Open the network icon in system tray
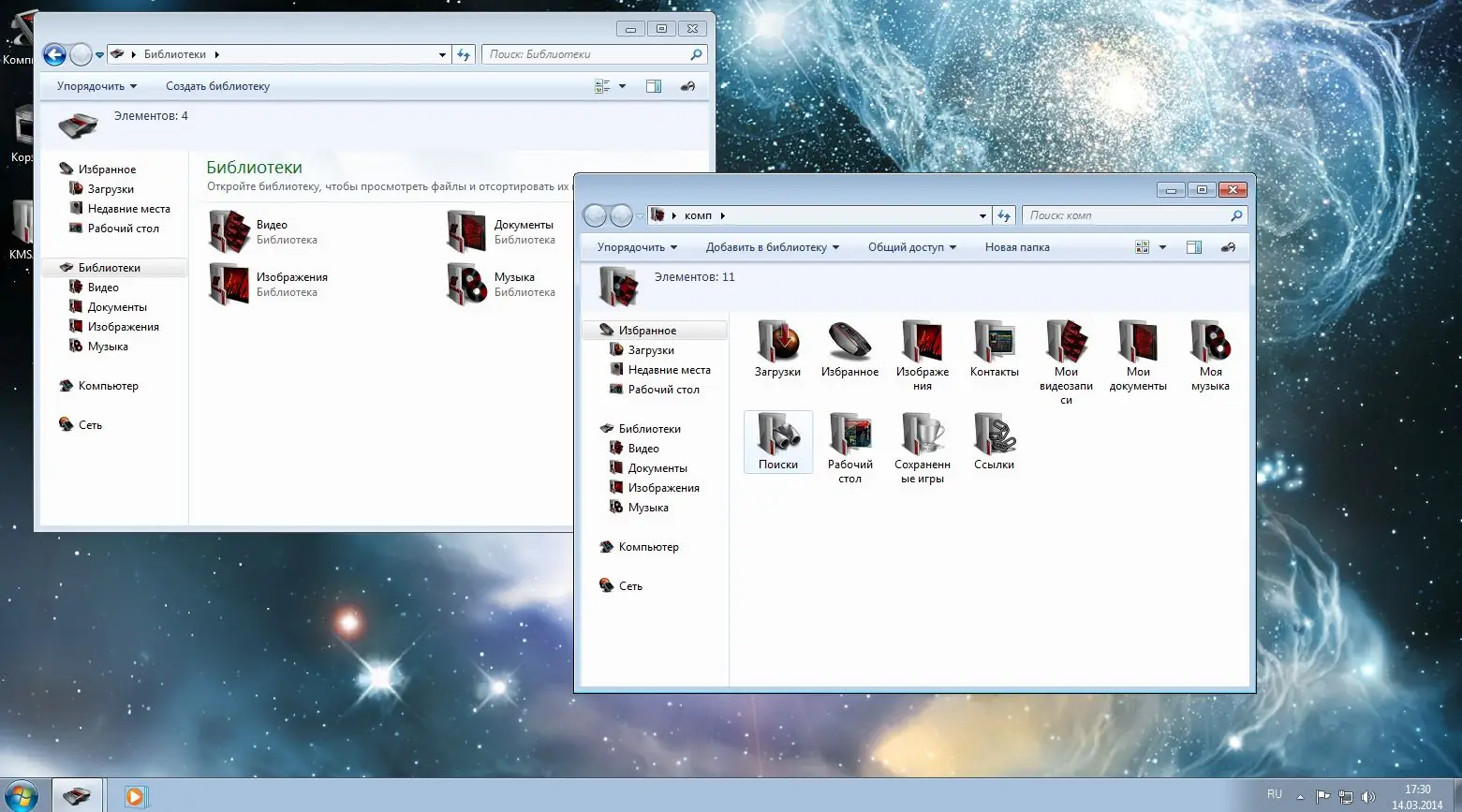The image size is (1462, 812). [1346, 797]
